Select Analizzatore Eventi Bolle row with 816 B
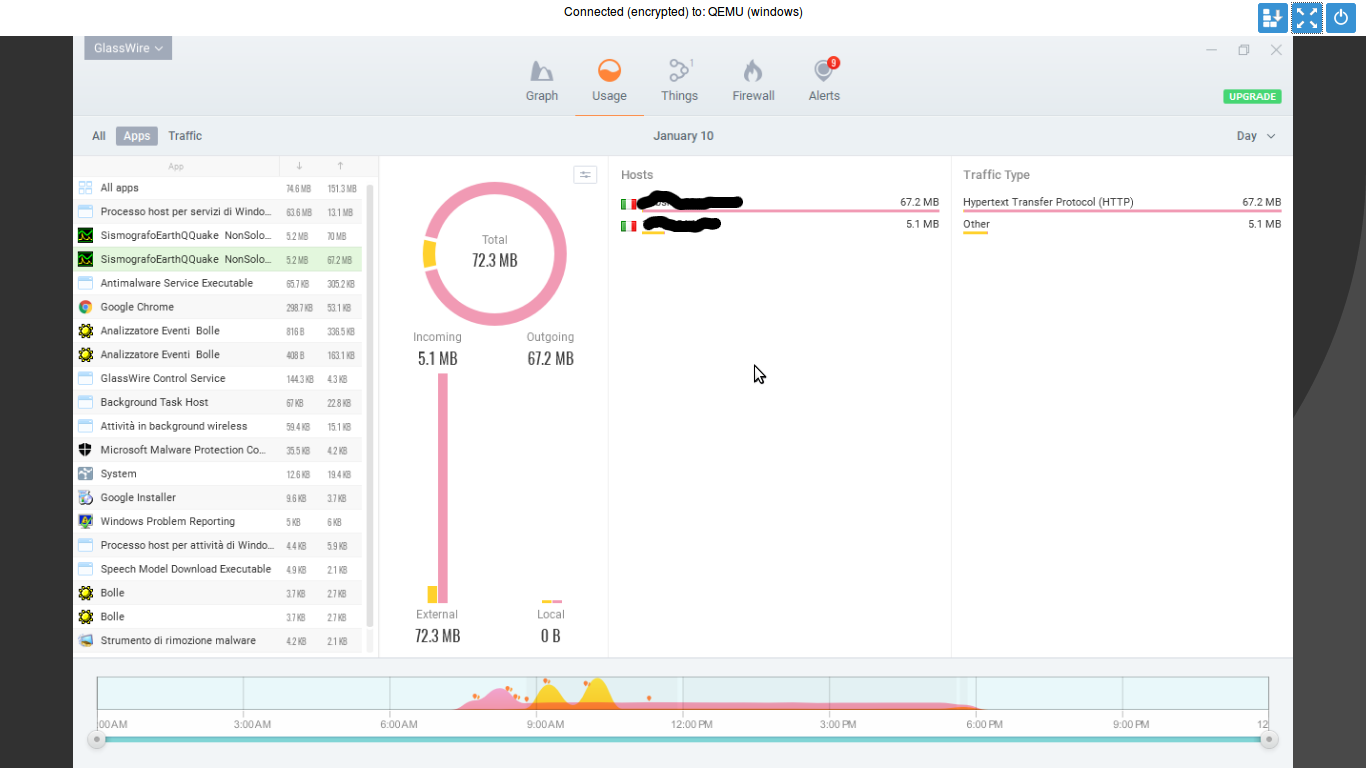 click(x=218, y=331)
